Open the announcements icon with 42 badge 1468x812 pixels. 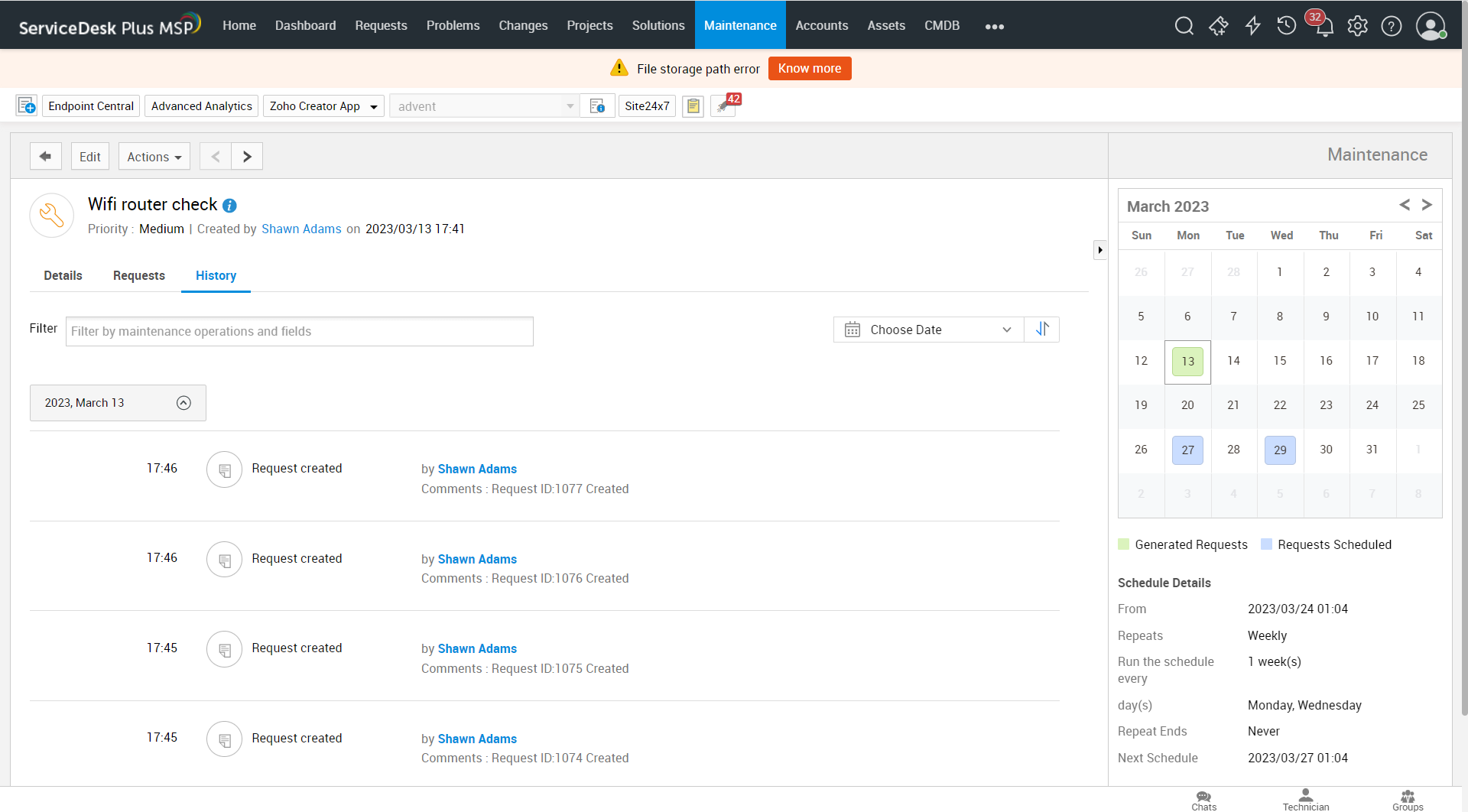click(x=725, y=105)
